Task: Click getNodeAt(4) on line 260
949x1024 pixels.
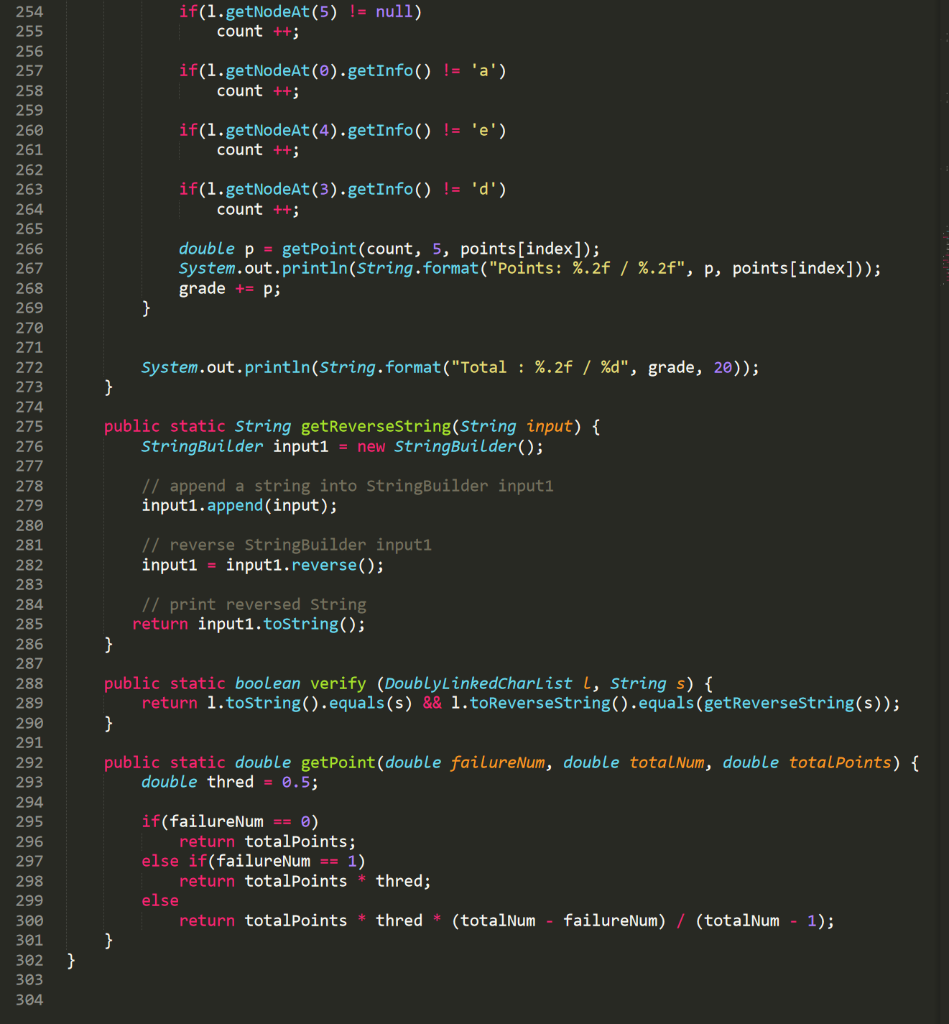Action: tap(281, 130)
